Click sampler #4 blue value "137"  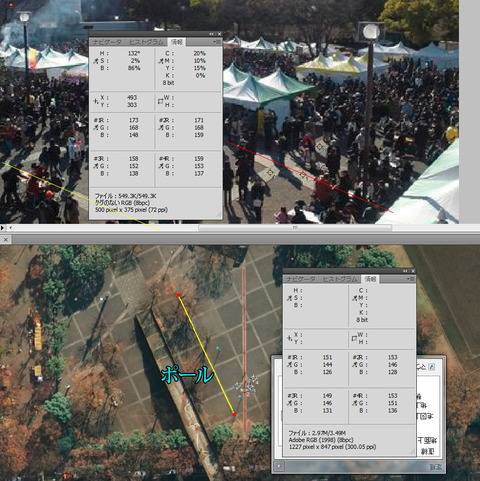click(199, 173)
